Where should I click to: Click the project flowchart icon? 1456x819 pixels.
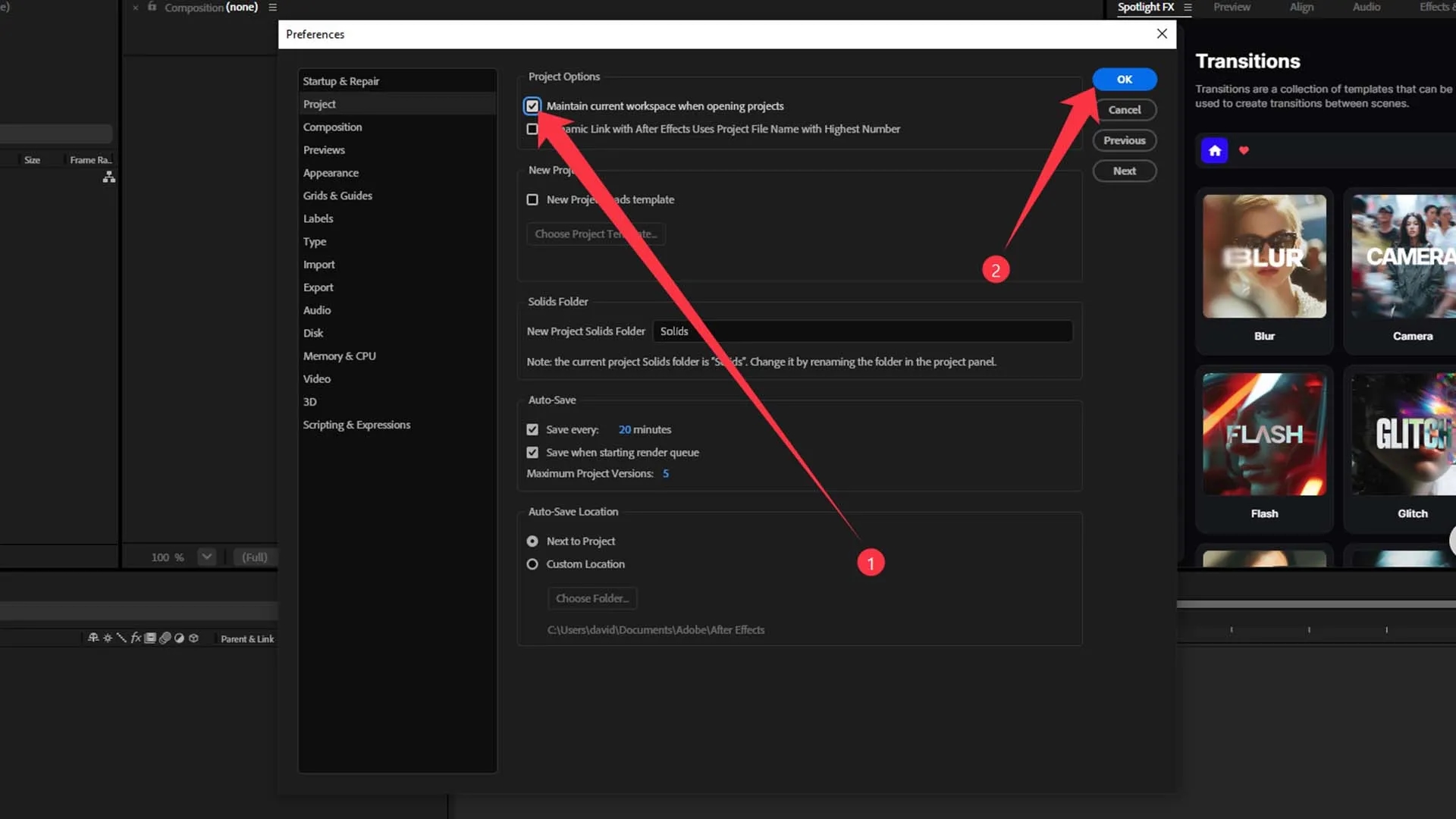pyautogui.click(x=109, y=177)
